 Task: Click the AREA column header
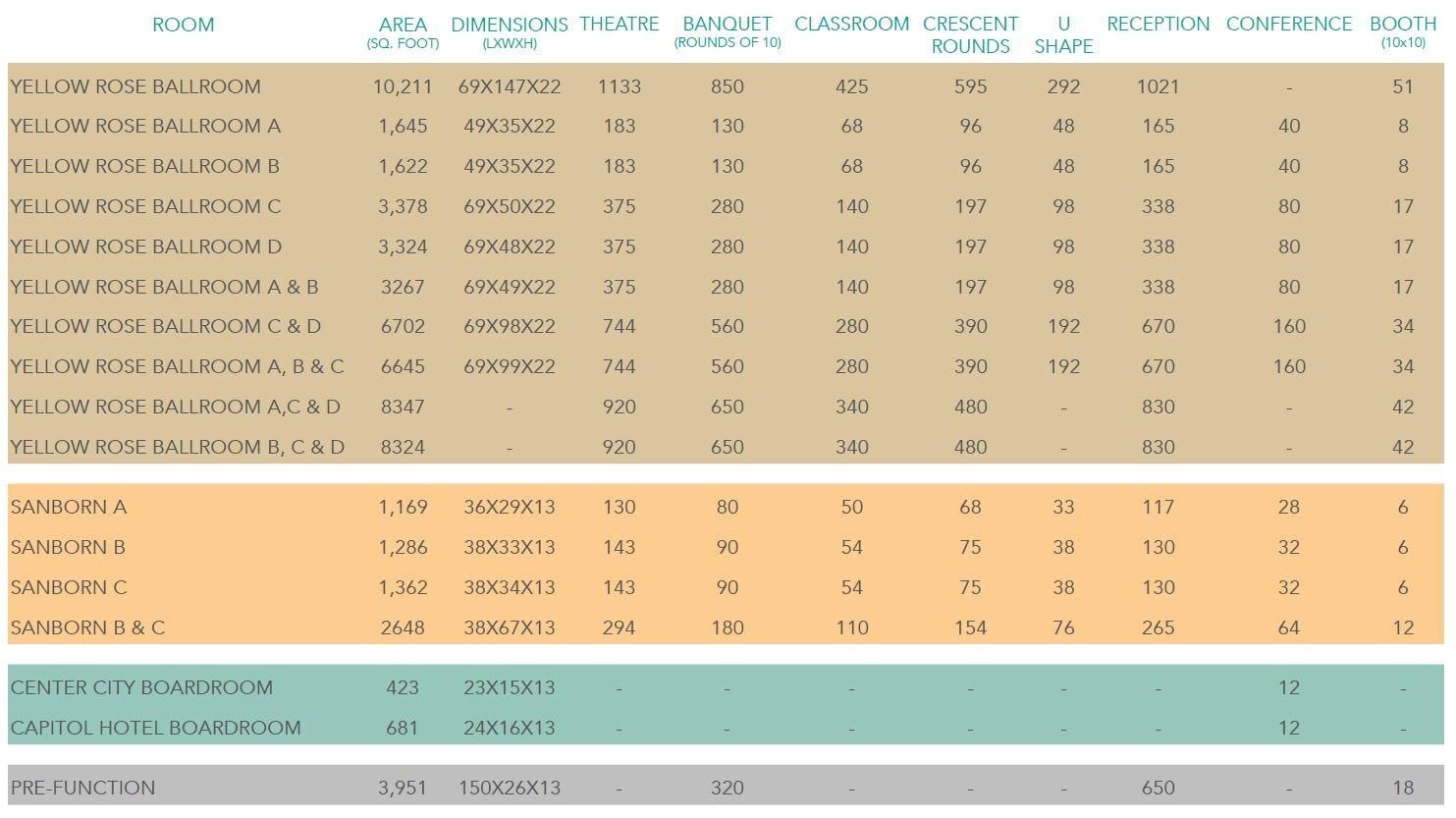point(403,26)
